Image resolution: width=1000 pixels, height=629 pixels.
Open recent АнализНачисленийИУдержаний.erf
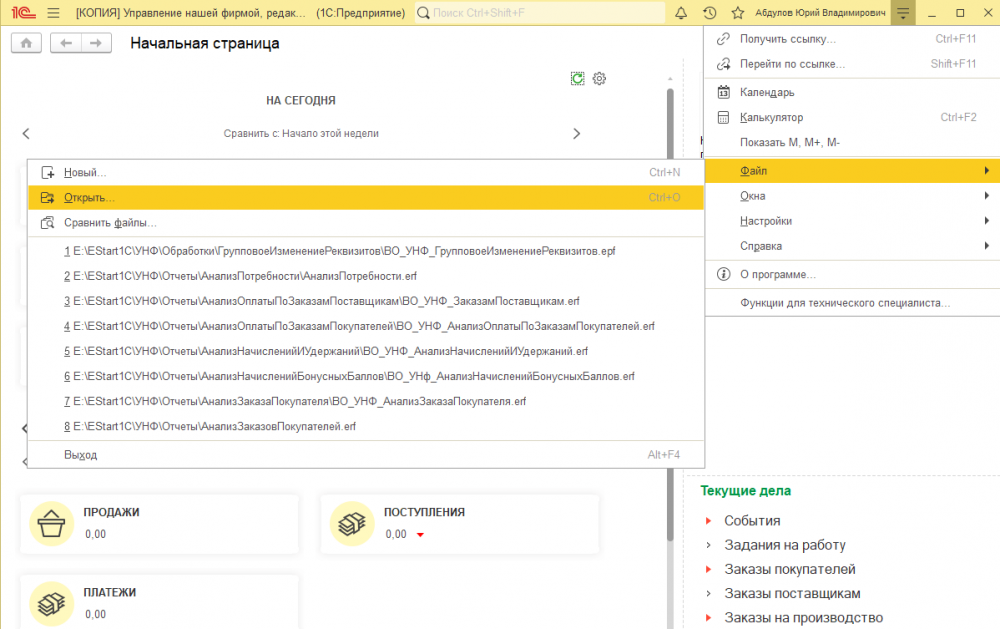pyautogui.click(x=366, y=352)
